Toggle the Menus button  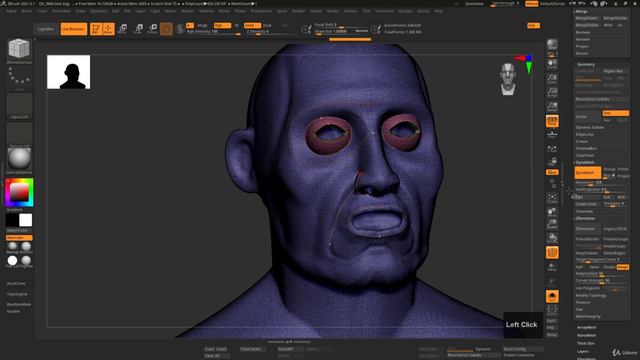tap(531, 4)
